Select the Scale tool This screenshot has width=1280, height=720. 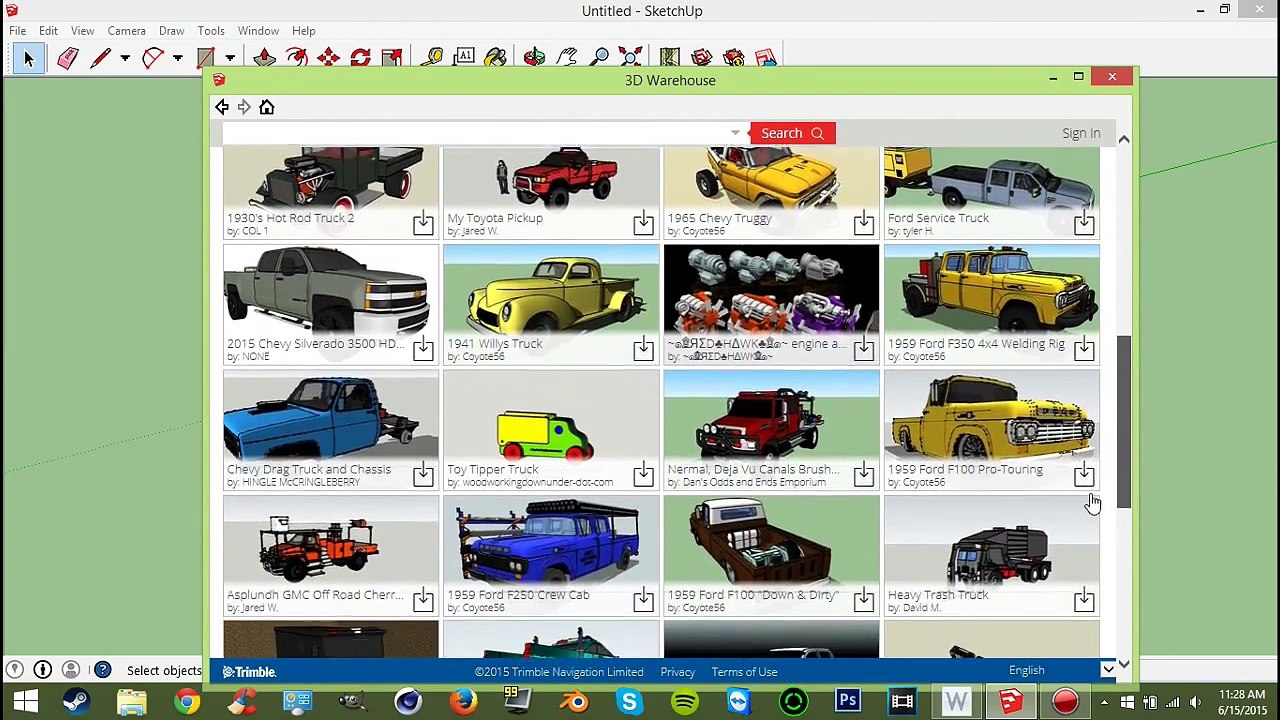(x=392, y=58)
